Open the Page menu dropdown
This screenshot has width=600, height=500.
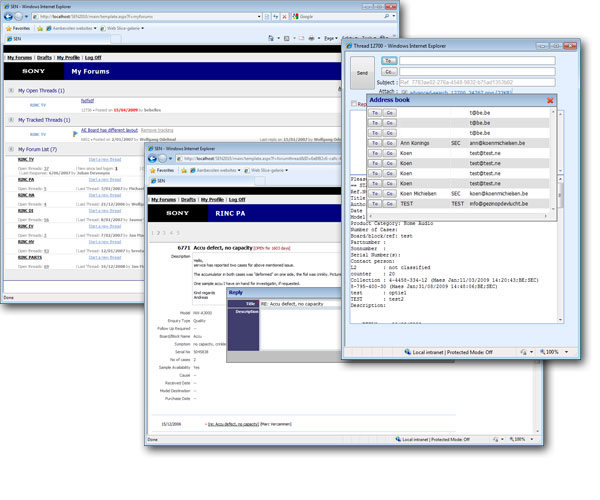coord(331,38)
